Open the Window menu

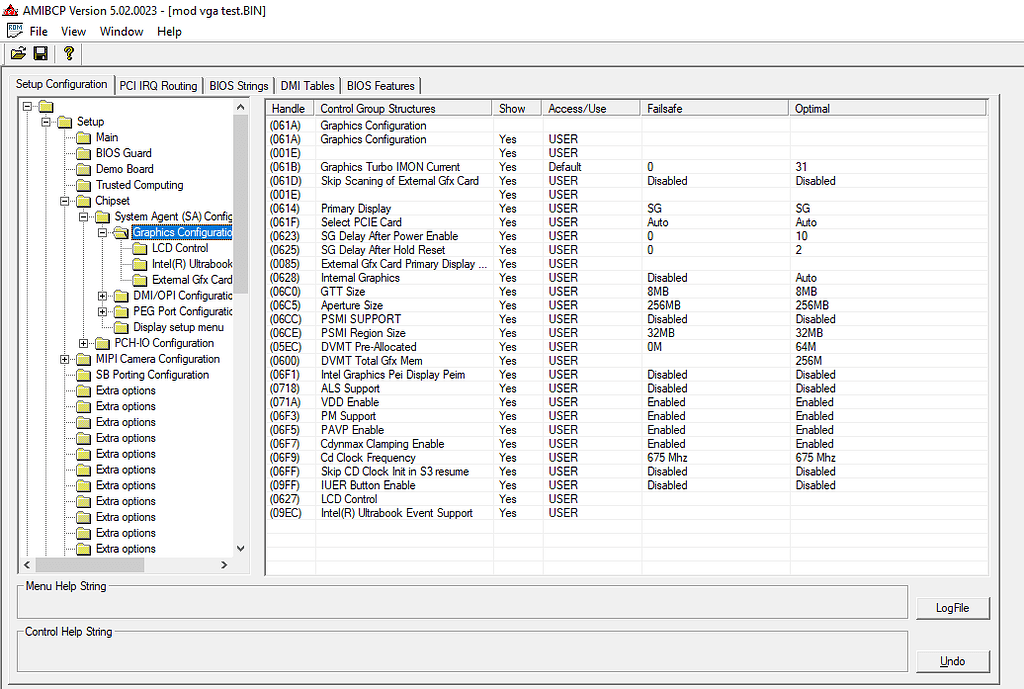tap(121, 31)
